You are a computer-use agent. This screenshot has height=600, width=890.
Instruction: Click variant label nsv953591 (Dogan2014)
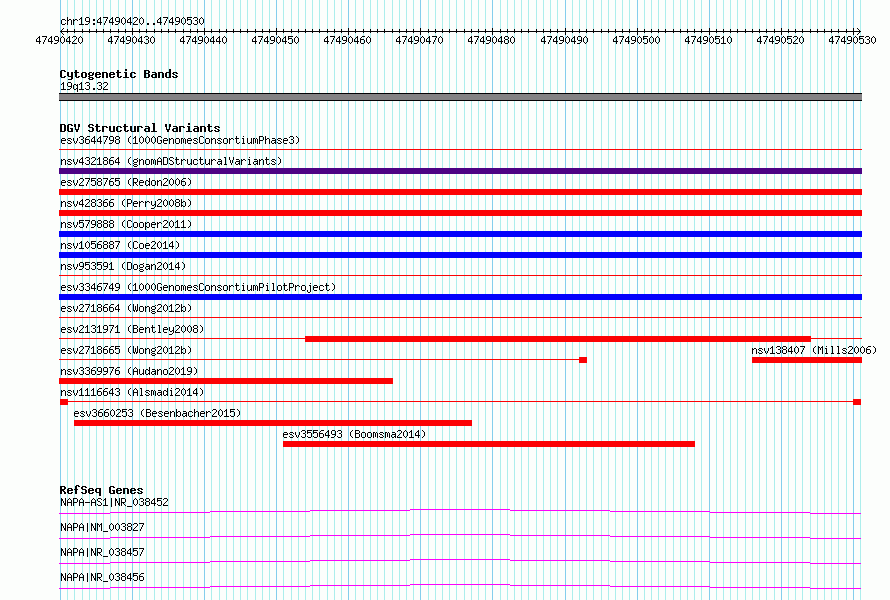[123, 266]
